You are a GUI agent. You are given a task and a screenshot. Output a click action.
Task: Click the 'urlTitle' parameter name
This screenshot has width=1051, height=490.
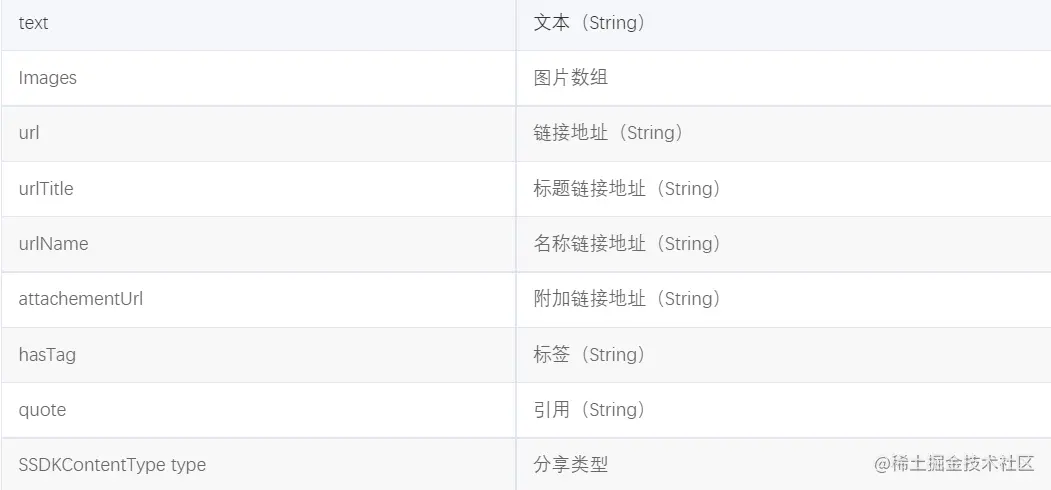tap(46, 188)
